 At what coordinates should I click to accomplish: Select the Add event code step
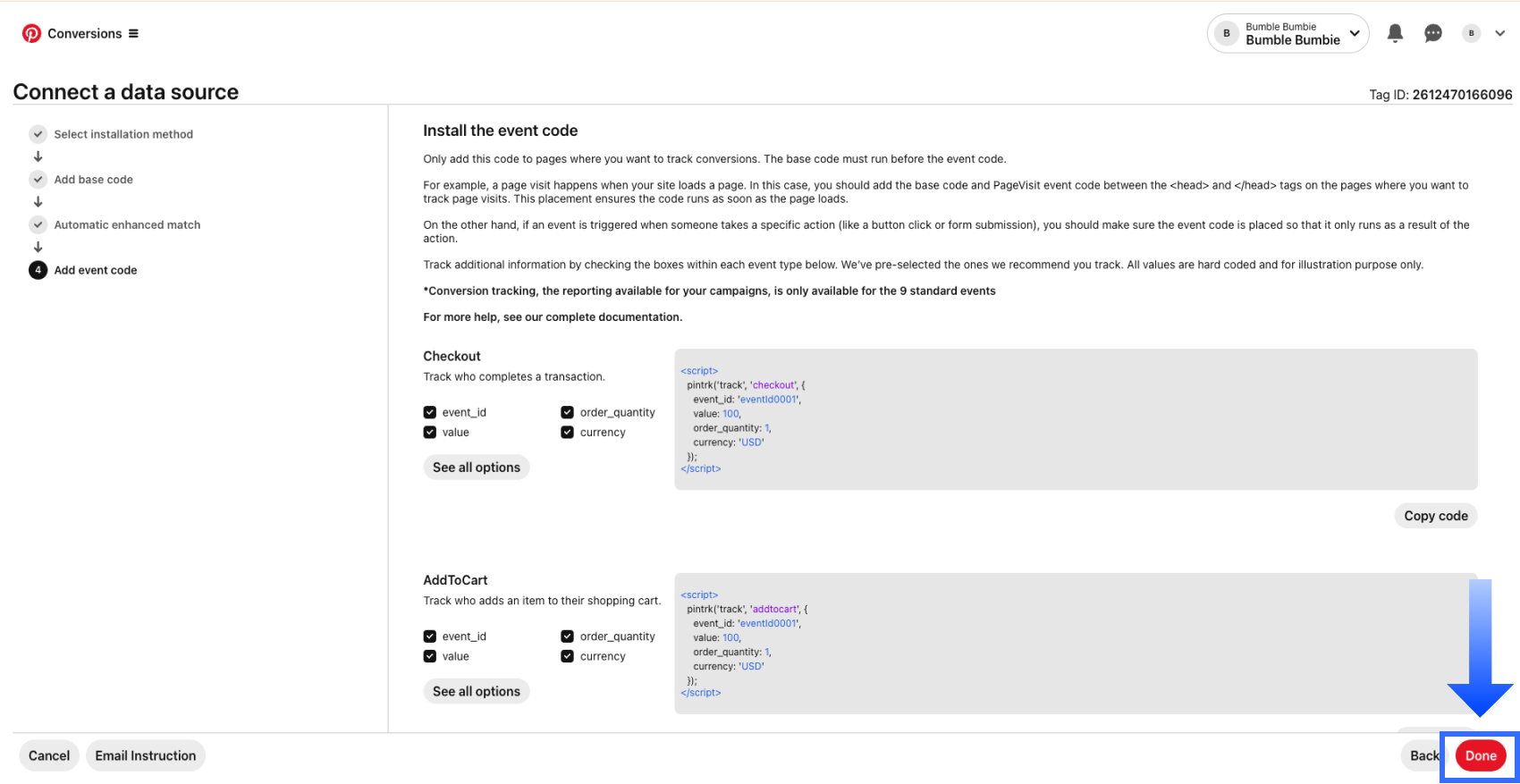(x=96, y=270)
